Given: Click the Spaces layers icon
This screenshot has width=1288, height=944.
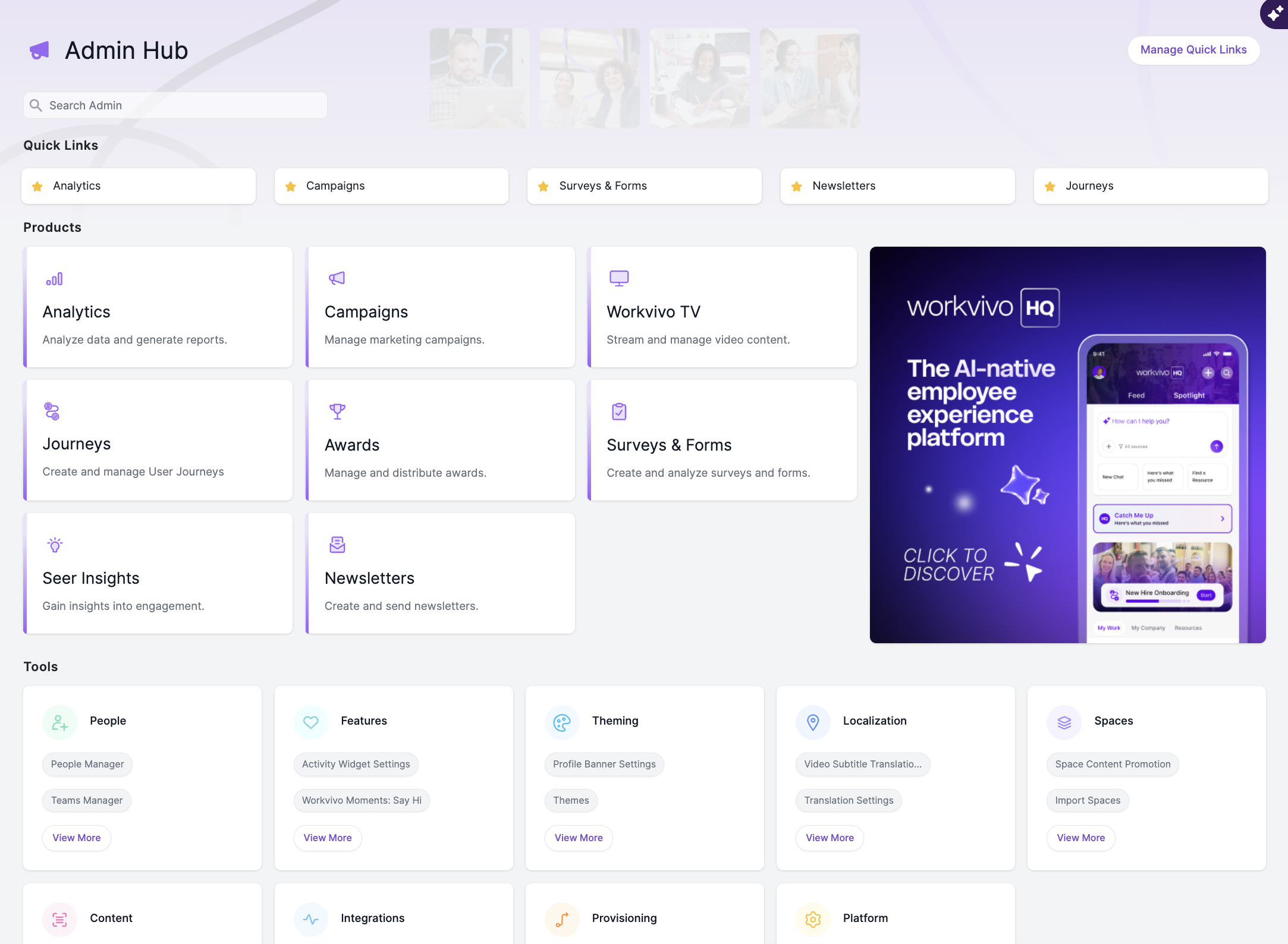Looking at the screenshot, I should click(x=1064, y=722).
